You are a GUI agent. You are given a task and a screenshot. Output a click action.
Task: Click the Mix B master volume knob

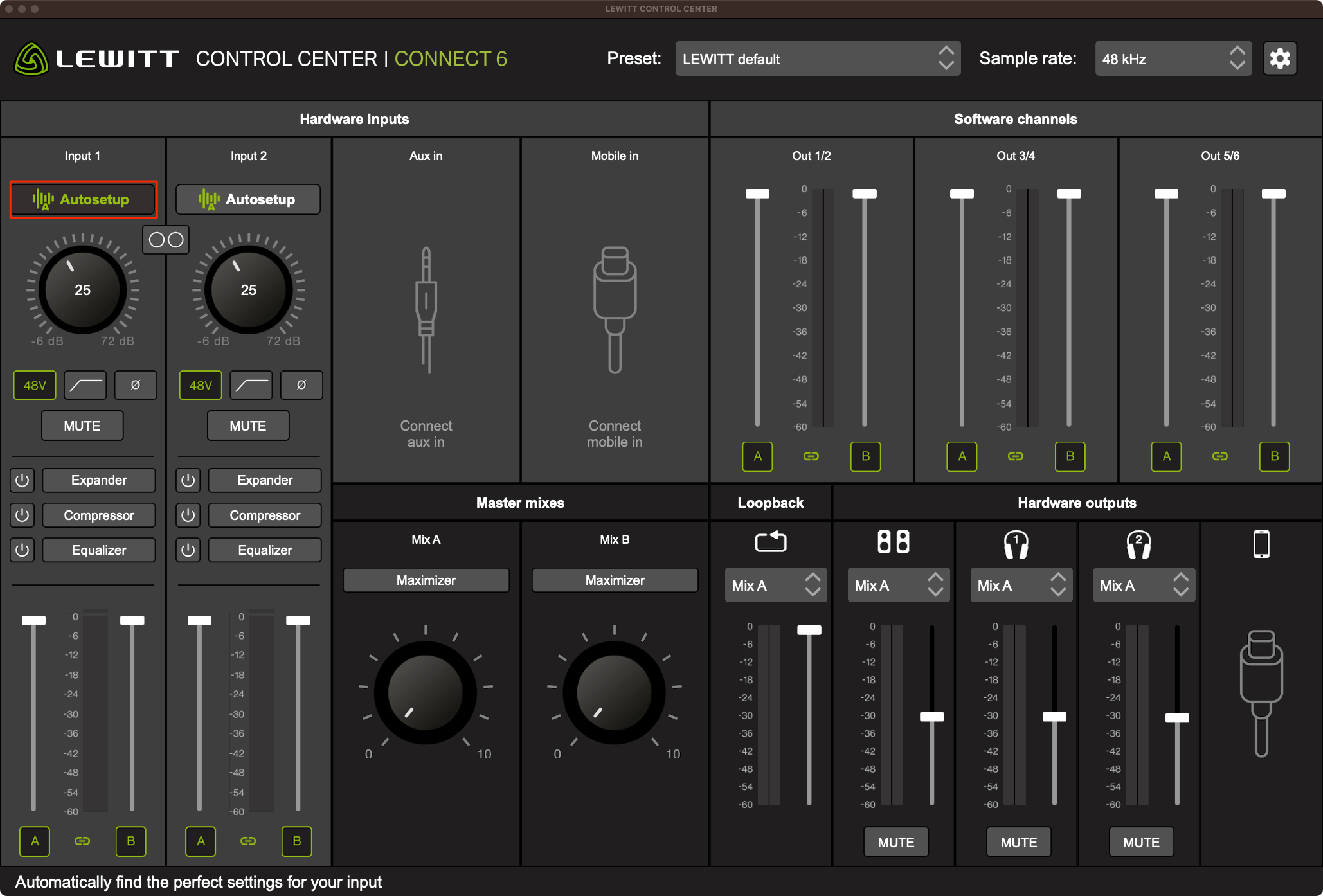[x=615, y=692]
